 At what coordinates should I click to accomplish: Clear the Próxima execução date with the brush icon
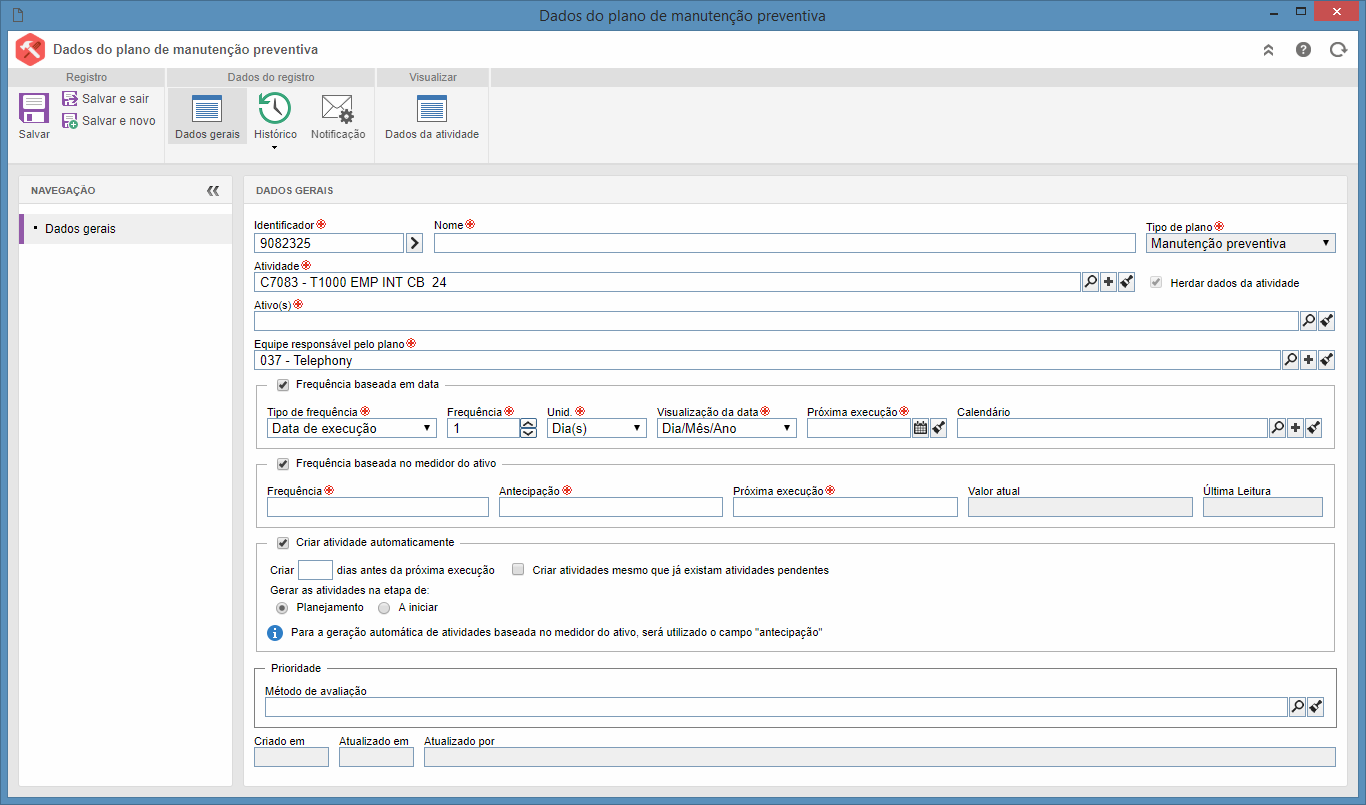tap(938, 428)
